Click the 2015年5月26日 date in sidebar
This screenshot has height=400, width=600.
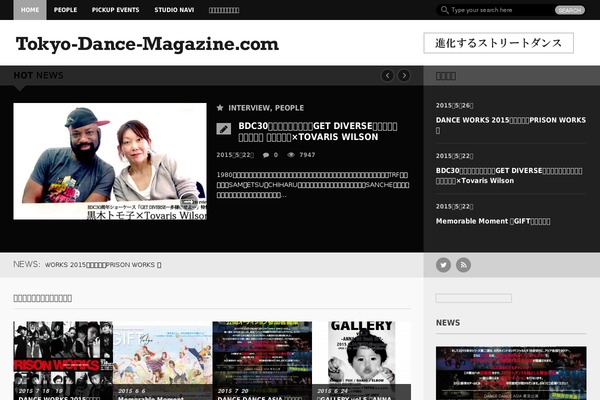(x=455, y=106)
